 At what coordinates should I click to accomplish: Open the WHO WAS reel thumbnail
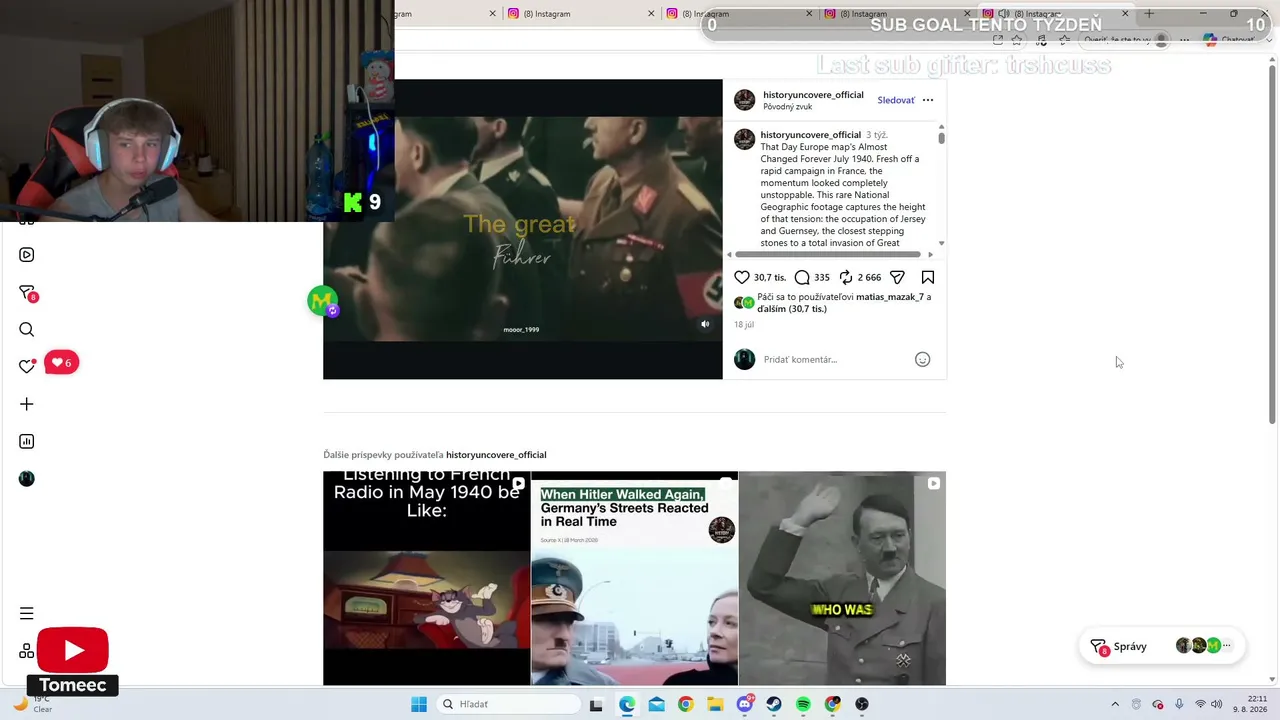point(842,578)
